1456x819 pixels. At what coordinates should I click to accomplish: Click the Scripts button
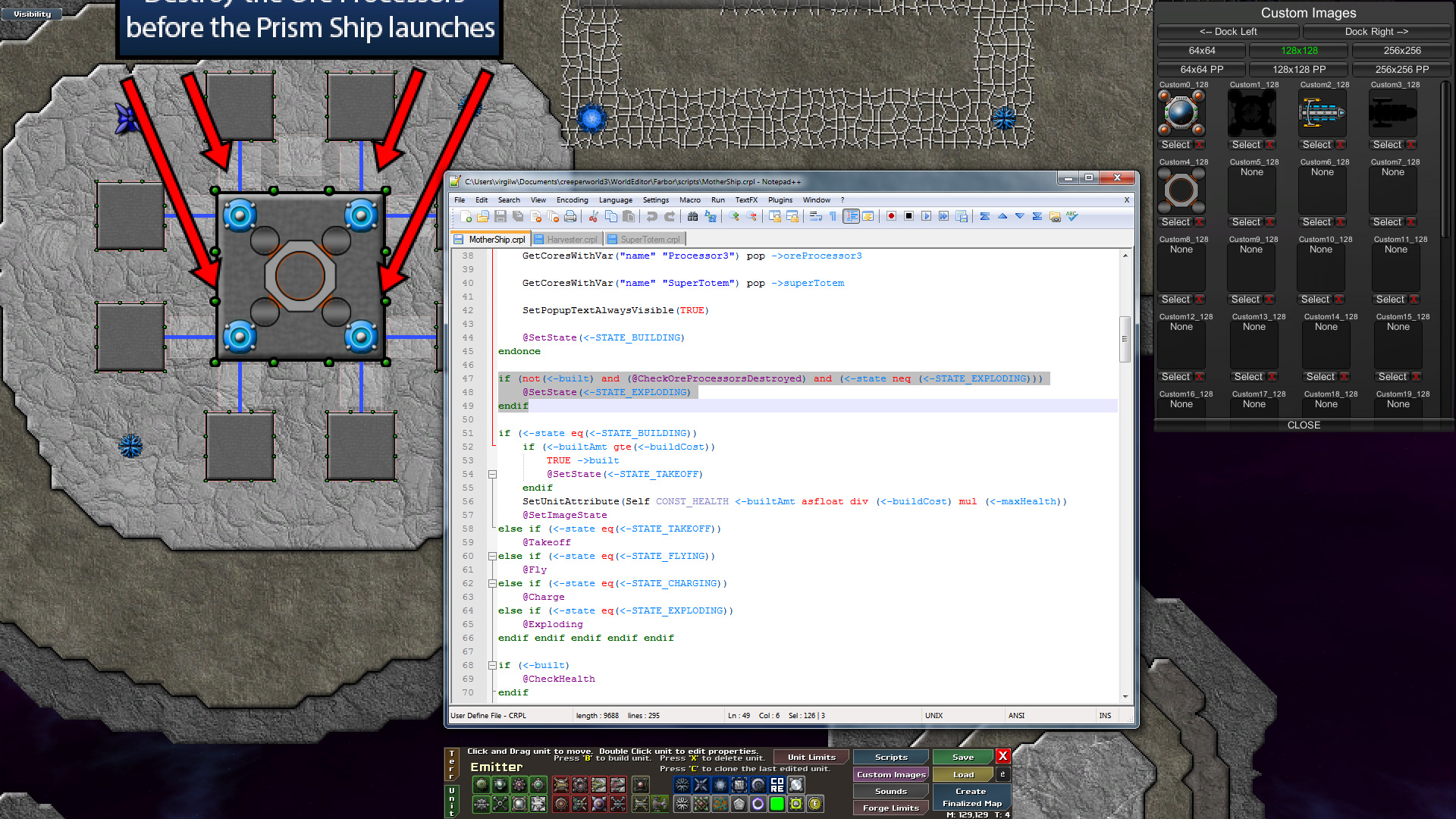[x=891, y=757]
